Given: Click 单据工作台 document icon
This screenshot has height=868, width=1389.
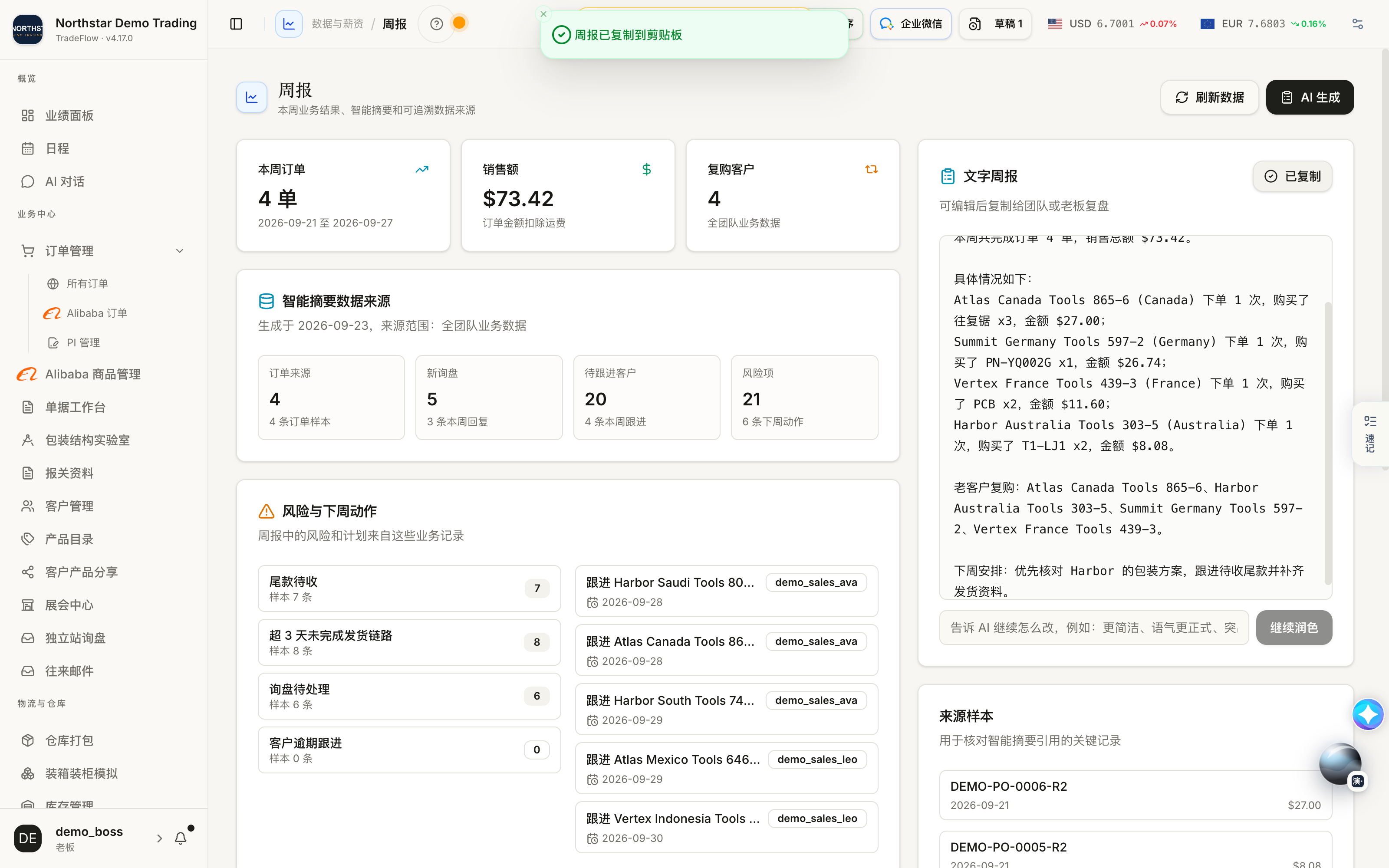Looking at the screenshot, I should click(27, 407).
